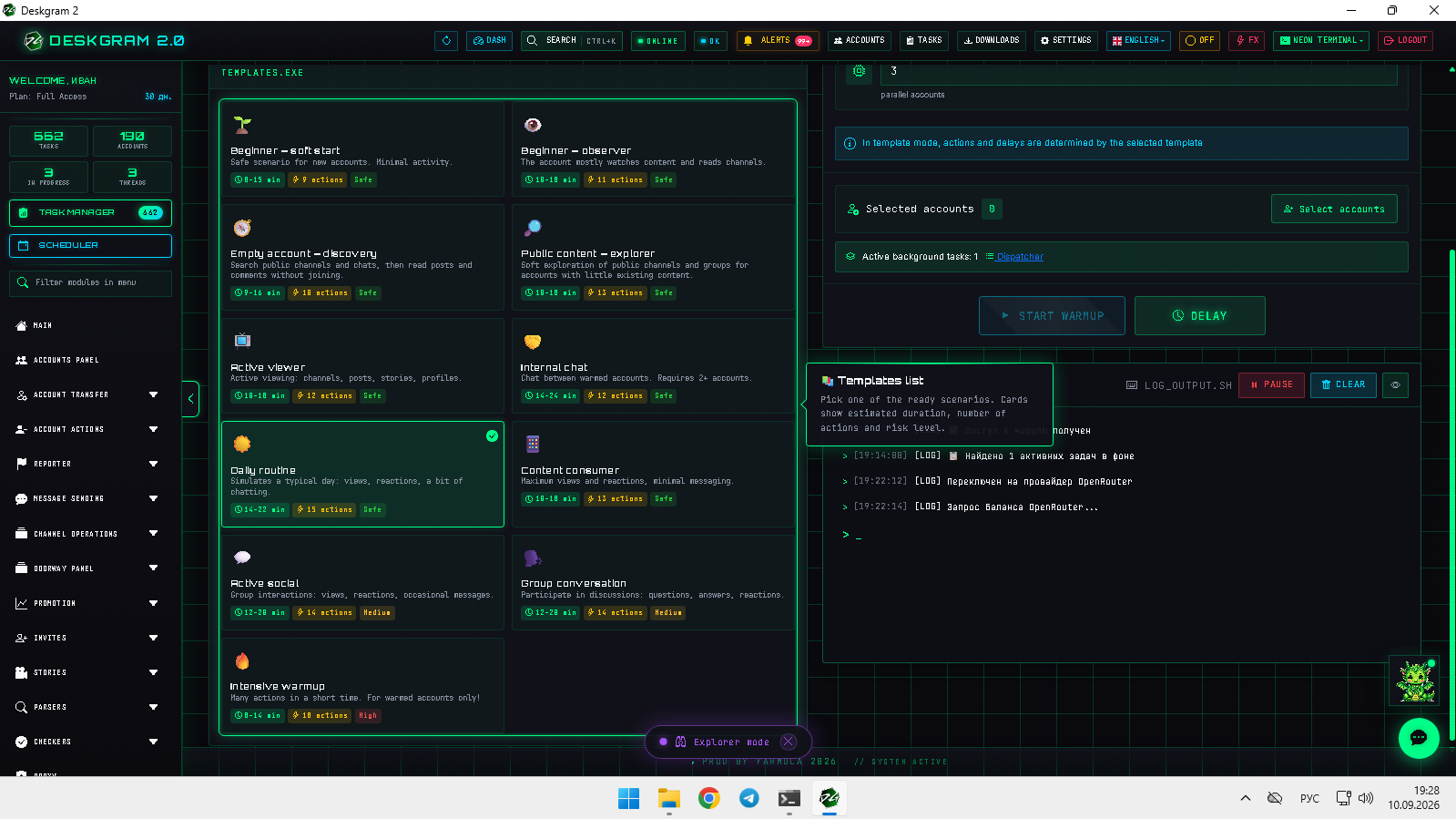The width and height of the screenshot is (1456, 819).
Task: Select Content consumer phone icon
Action: (x=533, y=444)
